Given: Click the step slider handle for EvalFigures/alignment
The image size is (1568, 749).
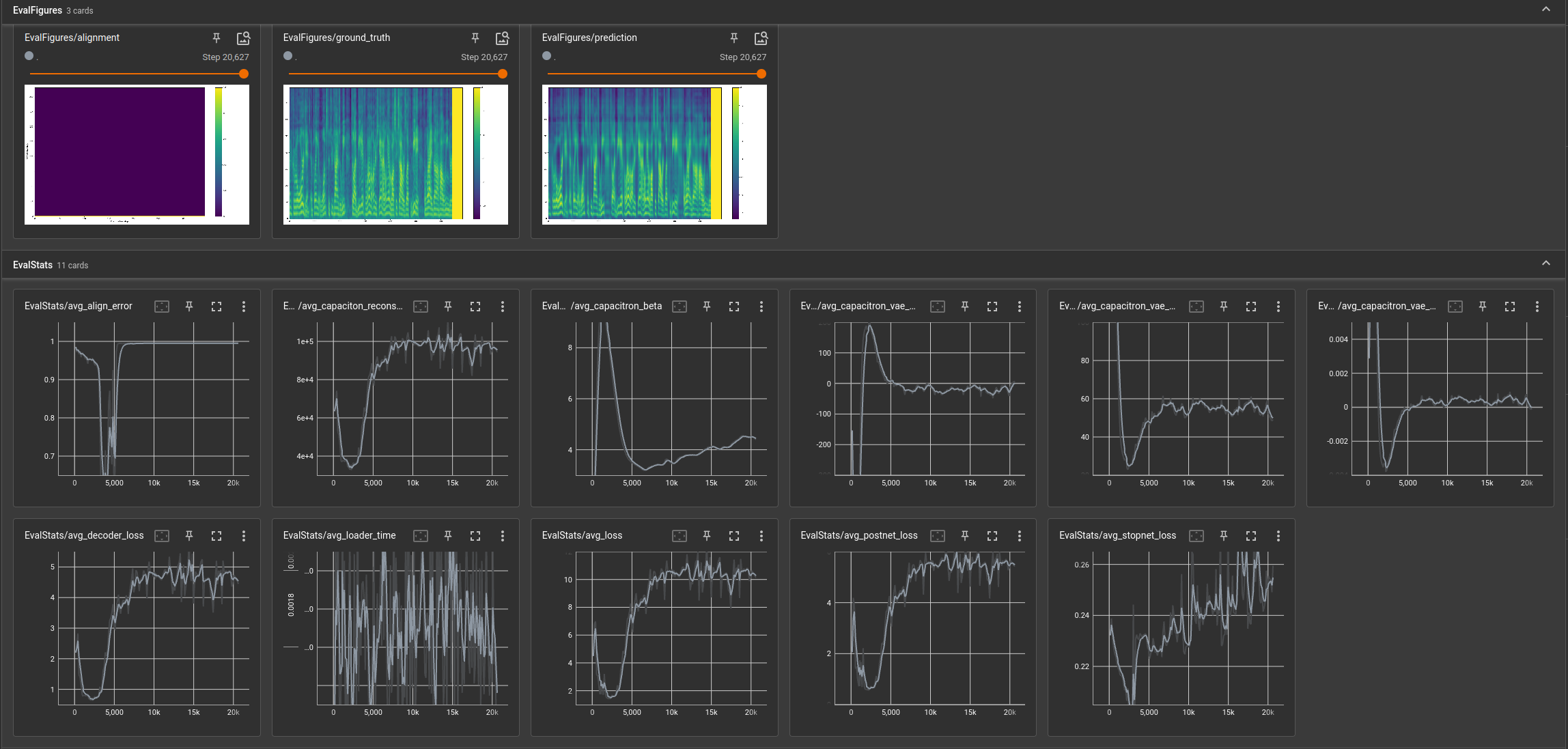Looking at the screenshot, I should [x=244, y=74].
